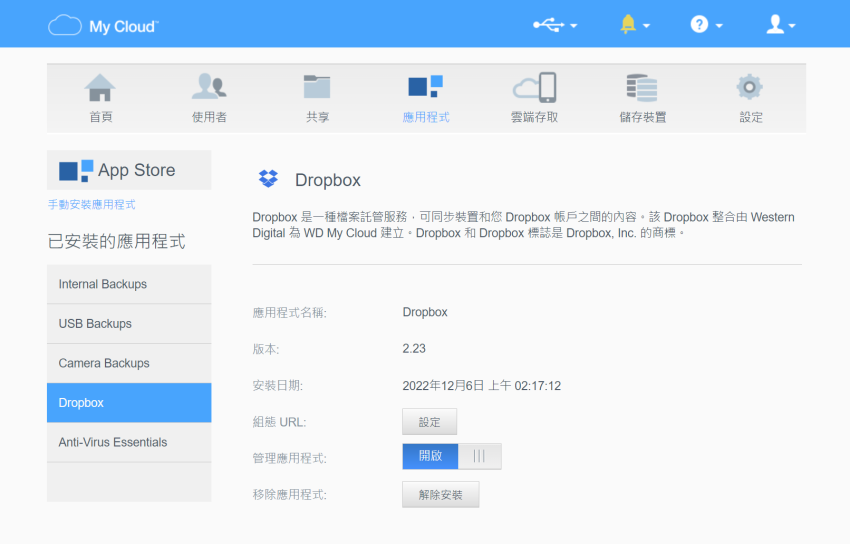
Task: Select Camera Backups app
Action: coord(129,363)
